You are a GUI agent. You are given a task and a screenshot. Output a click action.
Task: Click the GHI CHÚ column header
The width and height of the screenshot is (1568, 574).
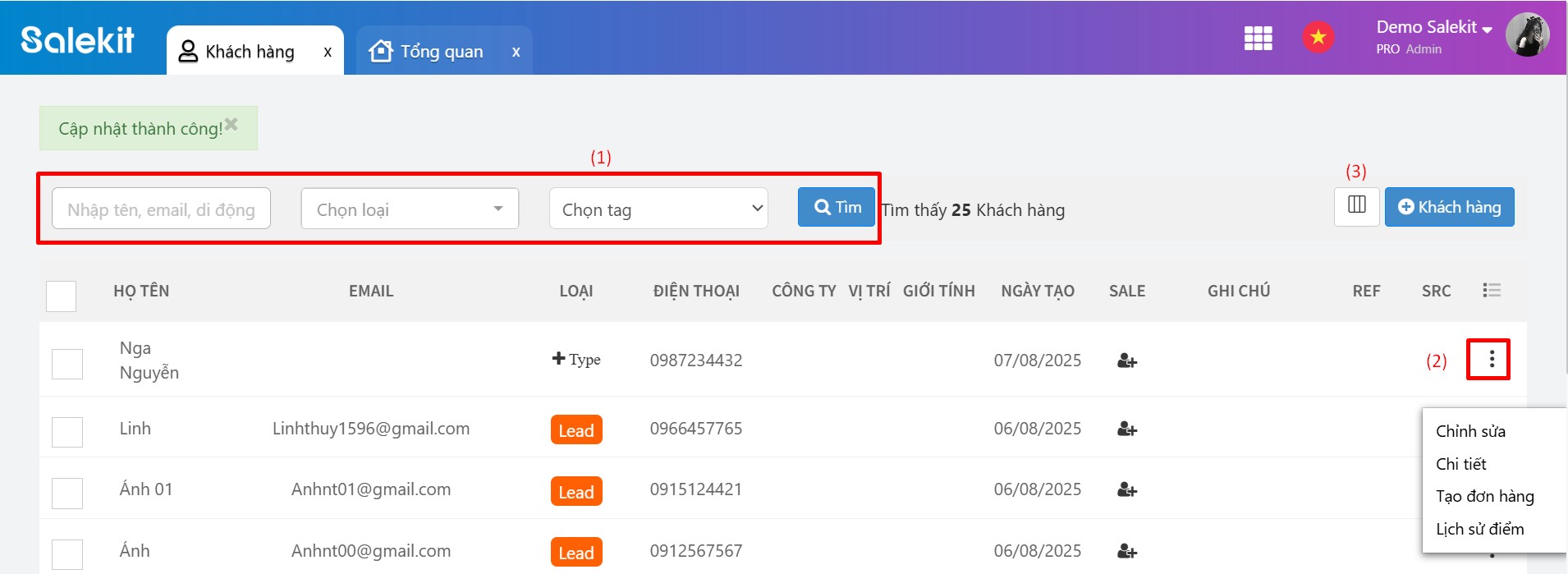(x=1239, y=291)
